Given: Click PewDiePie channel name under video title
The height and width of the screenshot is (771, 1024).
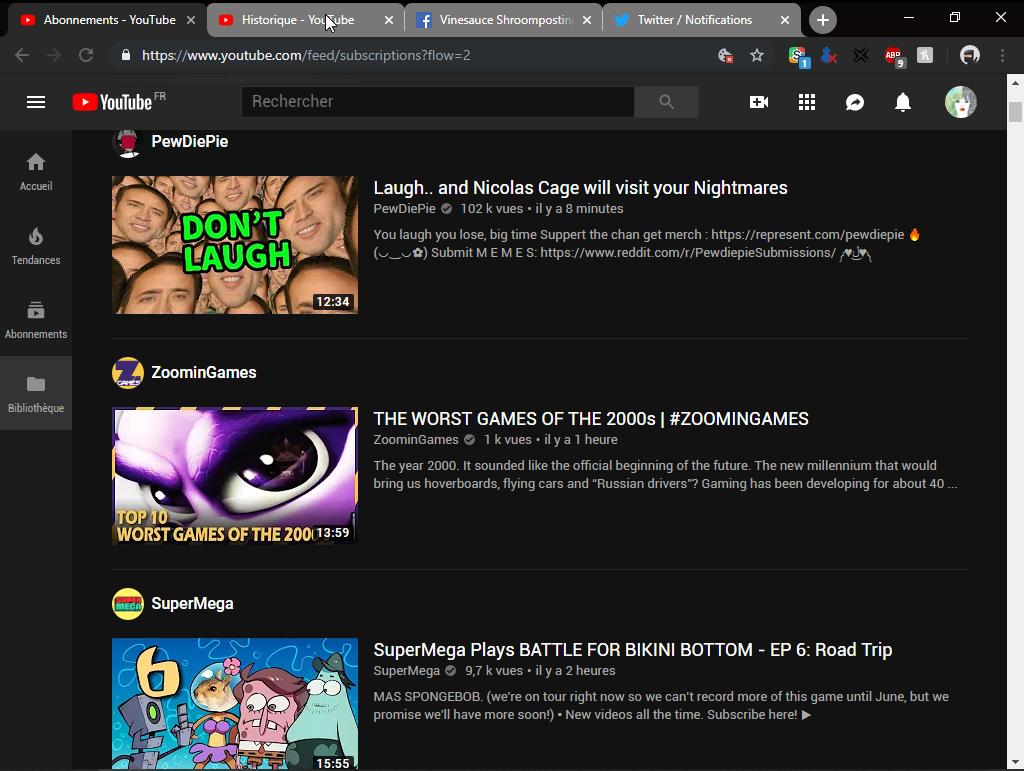Looking at the screenshot, I should [x=404, y=209].
